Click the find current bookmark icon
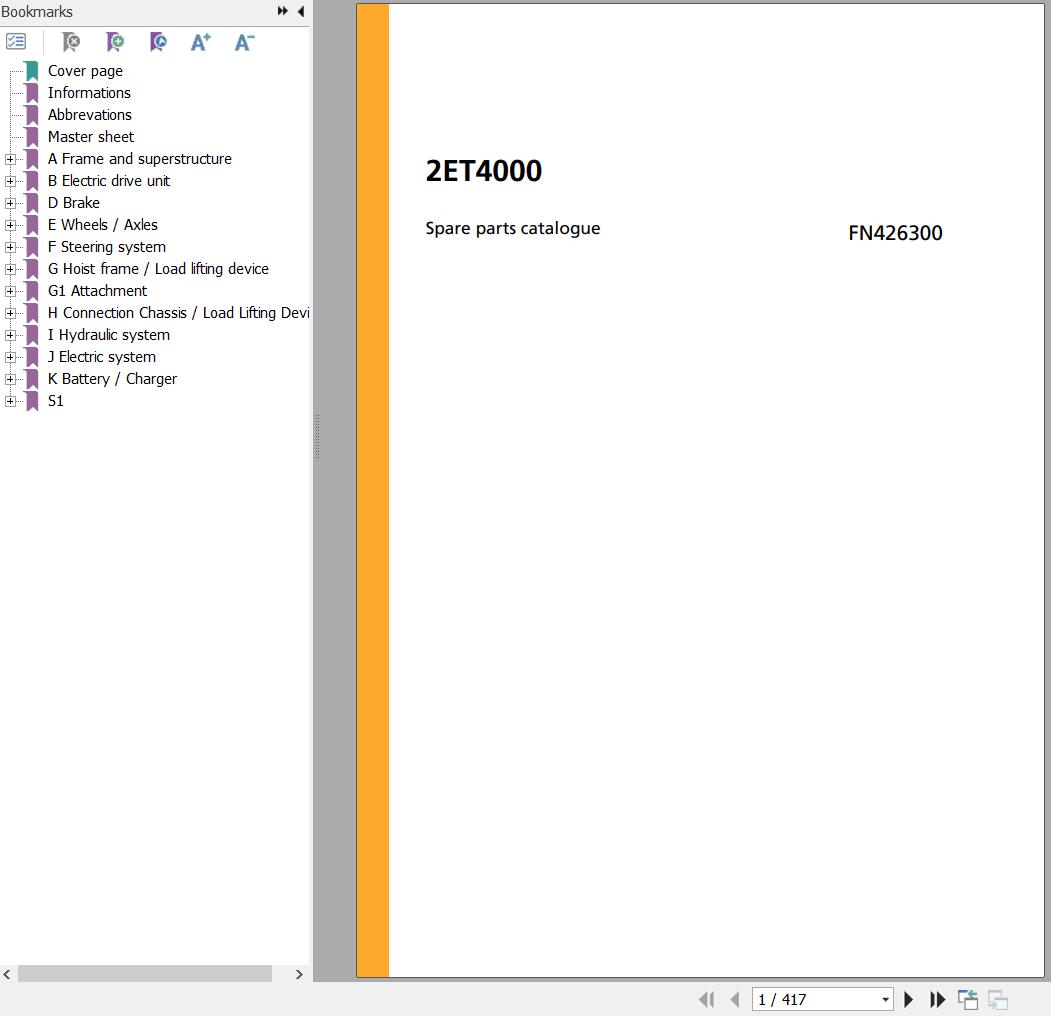1051x1016 pixels. tap(158, 42)
